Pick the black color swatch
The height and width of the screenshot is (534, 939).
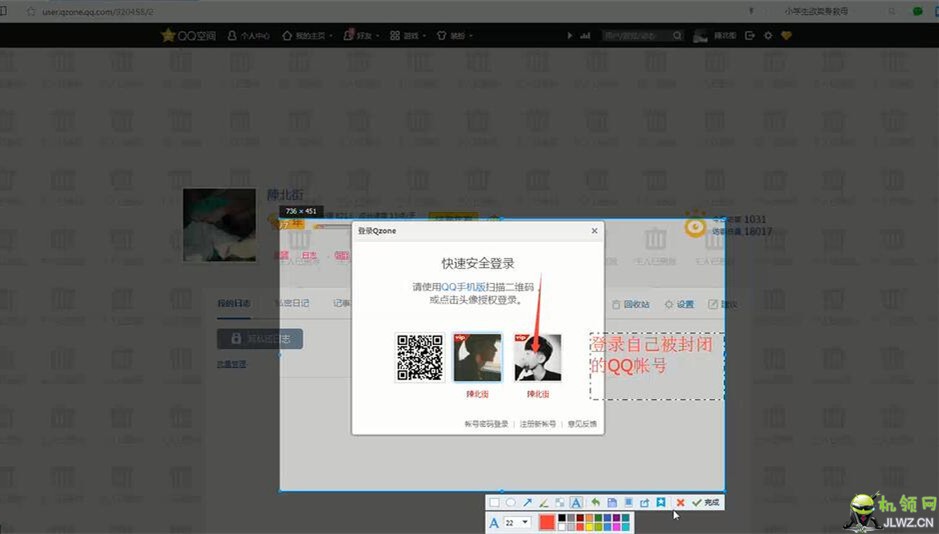point(562,518)
